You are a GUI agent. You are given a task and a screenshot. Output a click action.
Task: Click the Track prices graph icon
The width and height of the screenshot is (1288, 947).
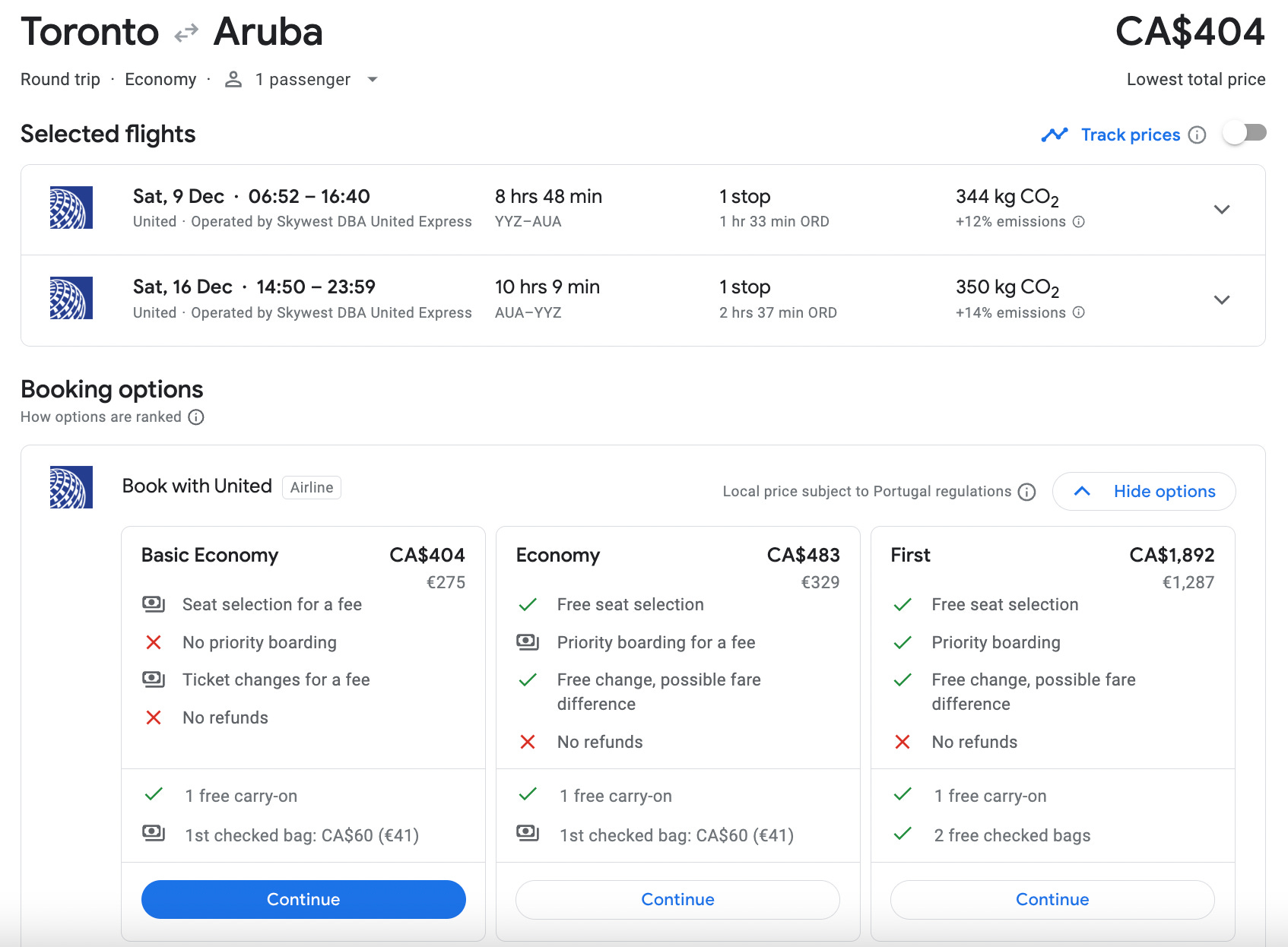1055,135
